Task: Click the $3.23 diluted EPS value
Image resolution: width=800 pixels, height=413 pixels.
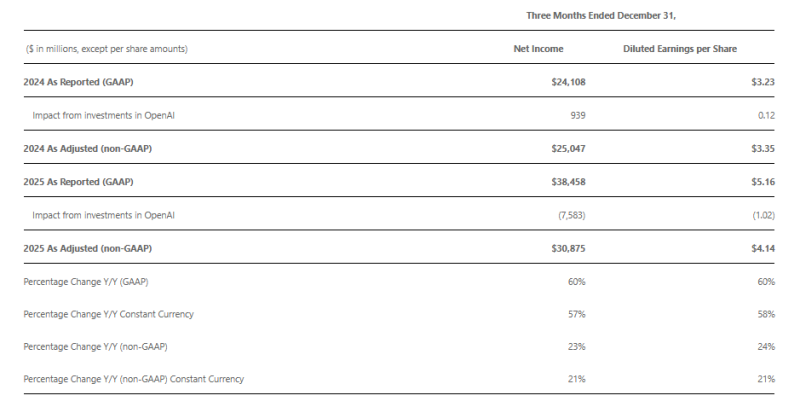Action: (x=764, y=83)
